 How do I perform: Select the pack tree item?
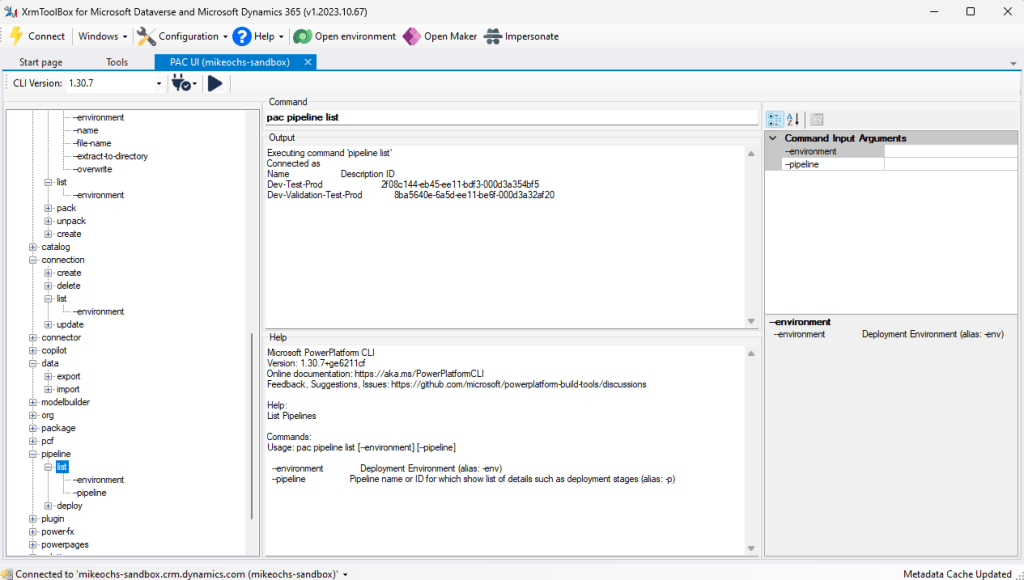point(66,208)
